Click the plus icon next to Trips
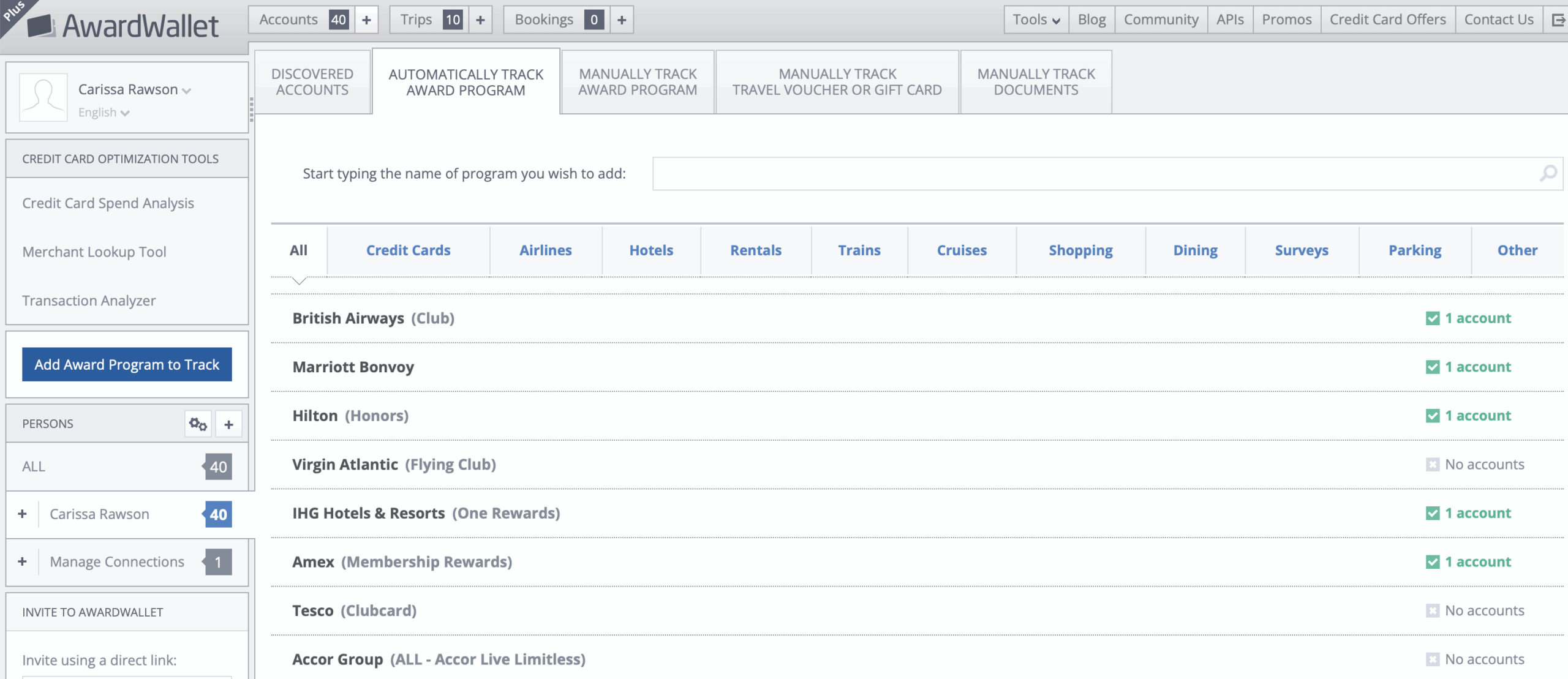Image resolution: width=1568 pixels, height=679 pixels. 480,20
